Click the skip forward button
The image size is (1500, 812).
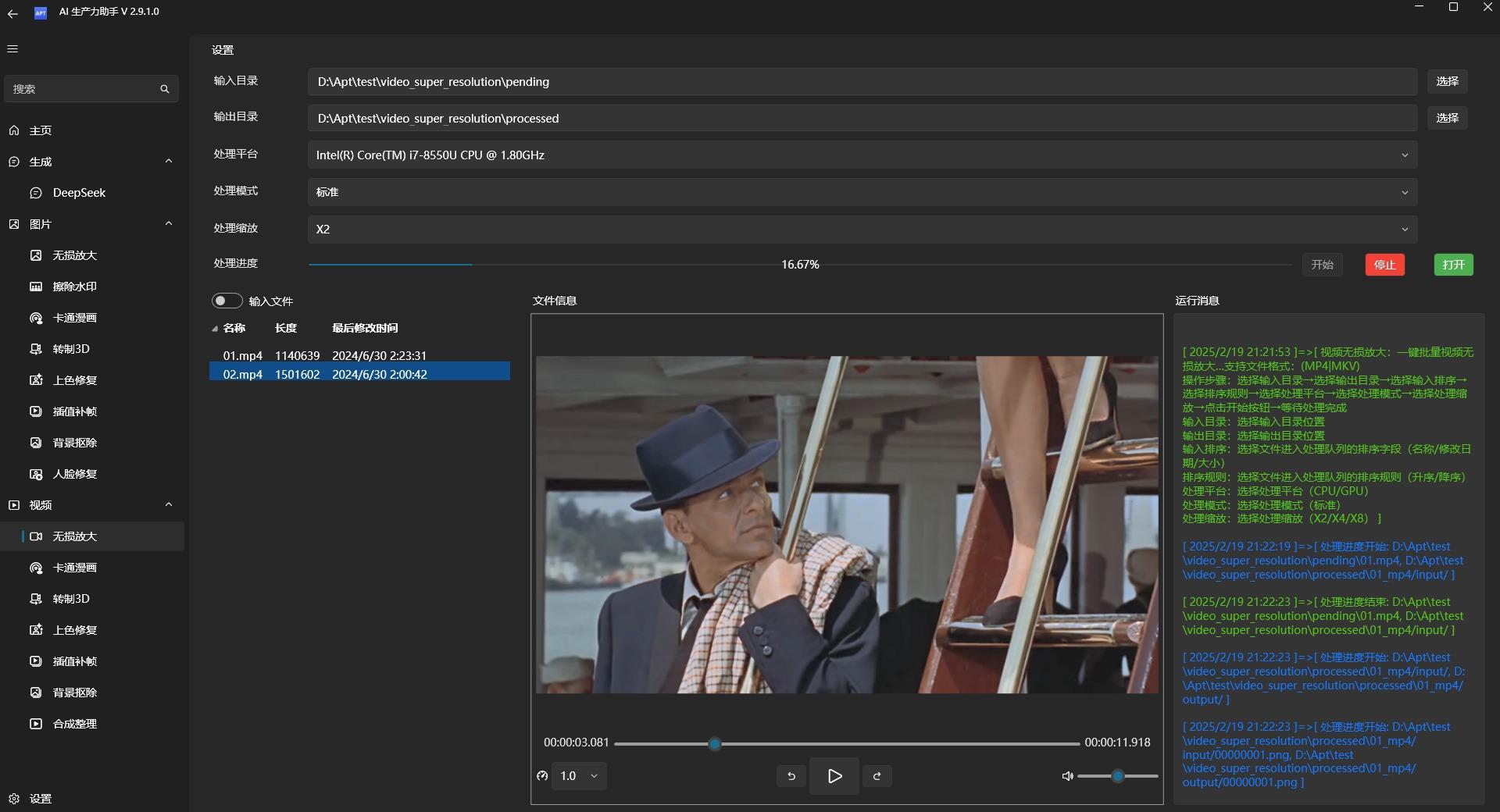(877, 776)
